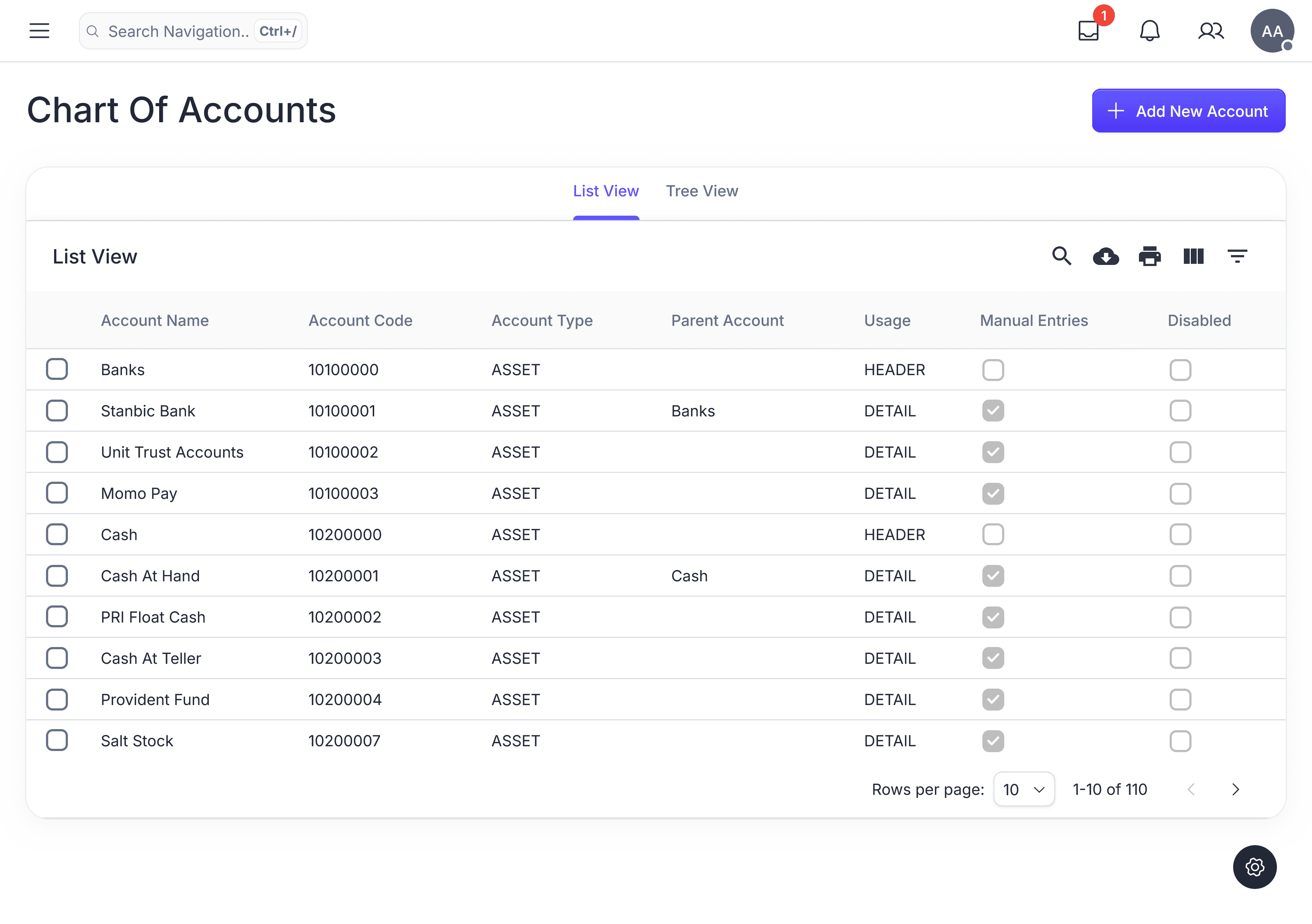Click the notifications bell icon
The image size is (1312, 924).
(x=1150, y=31)
